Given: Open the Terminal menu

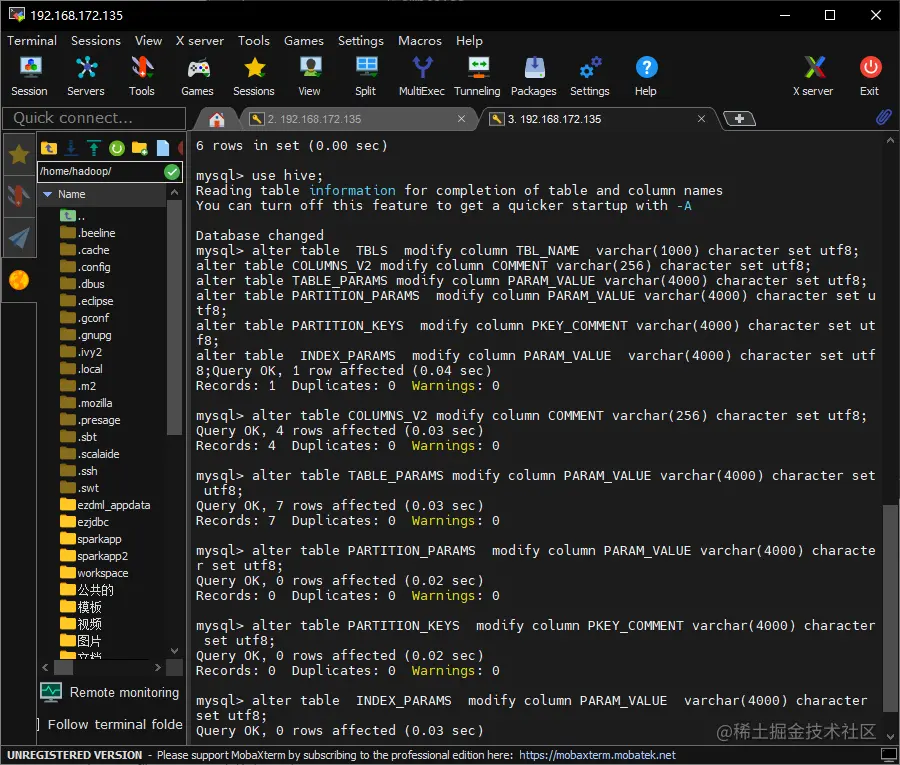Looking at the screenshot, I should pos(32,41).
